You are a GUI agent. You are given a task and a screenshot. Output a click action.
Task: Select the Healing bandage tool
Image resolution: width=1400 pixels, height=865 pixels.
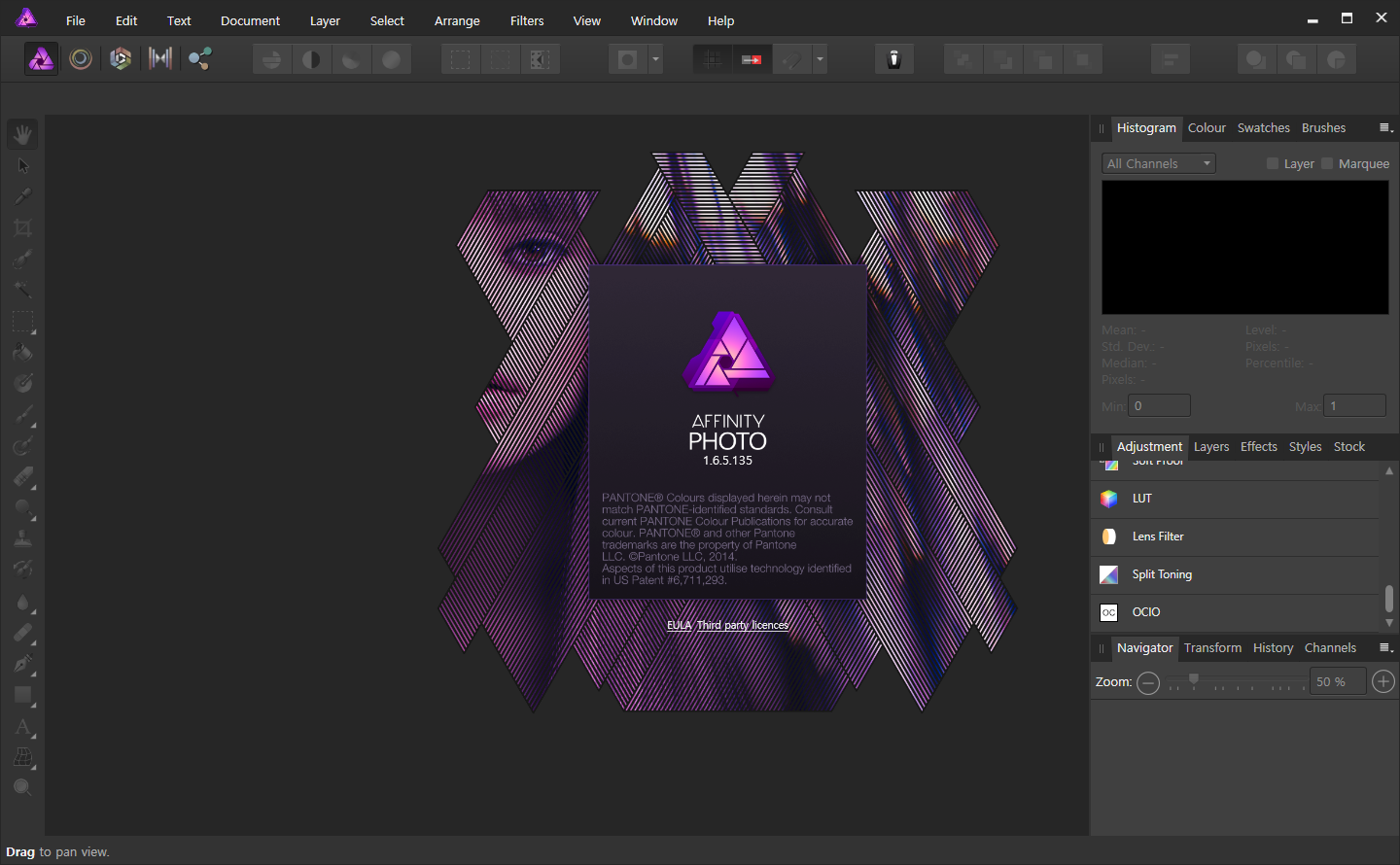(x=23, y=633)
